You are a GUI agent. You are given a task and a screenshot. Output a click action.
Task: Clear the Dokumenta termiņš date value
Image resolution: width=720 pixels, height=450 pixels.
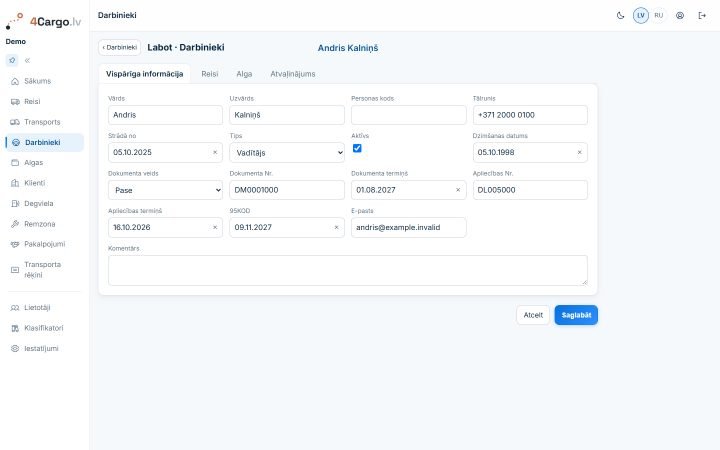click(x=458, y=190)
